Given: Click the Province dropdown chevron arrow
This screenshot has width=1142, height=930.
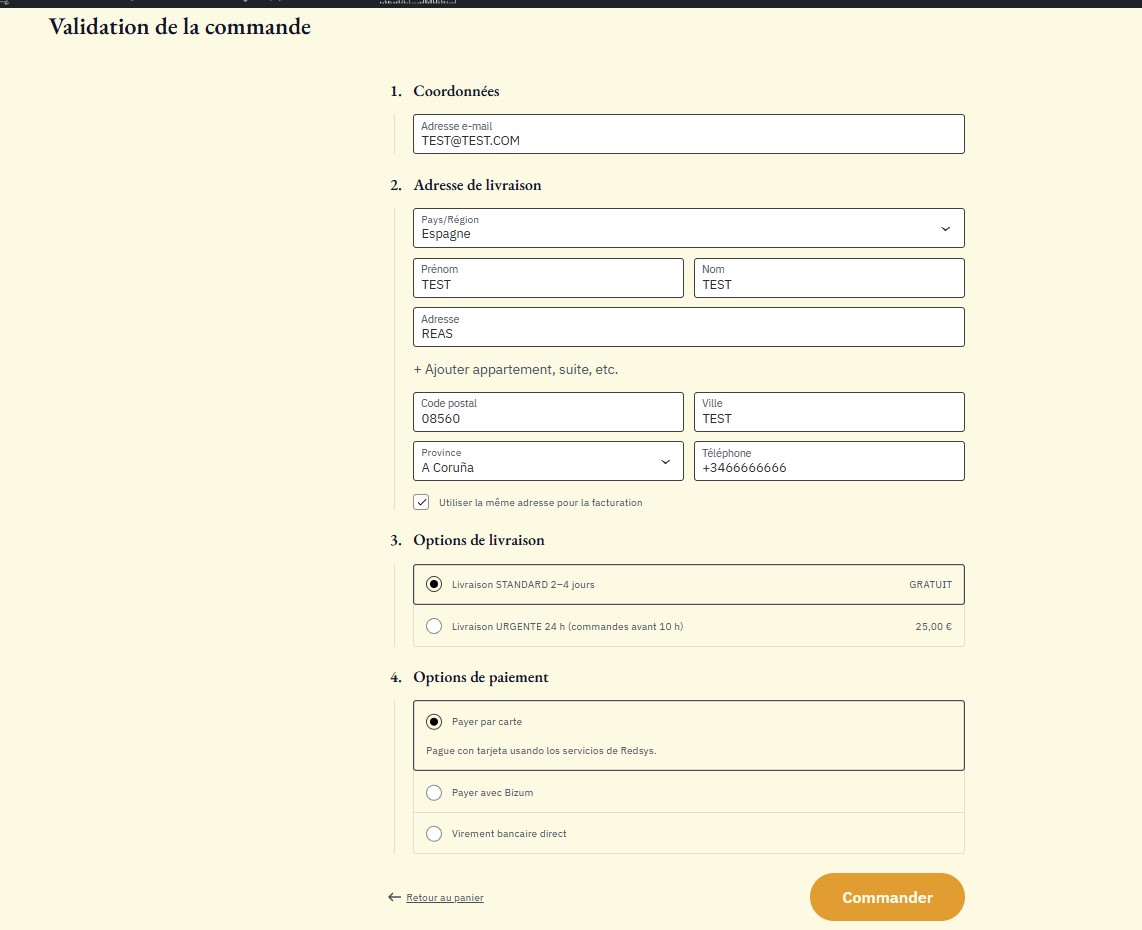Looking at the screenshot, I should pos(665,462).
